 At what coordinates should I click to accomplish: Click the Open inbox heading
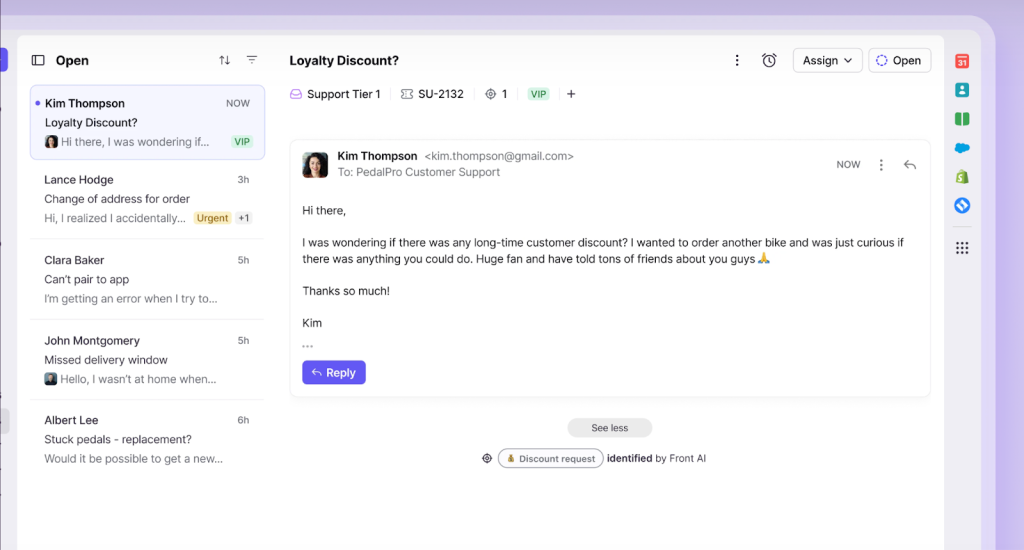[72, 60]
